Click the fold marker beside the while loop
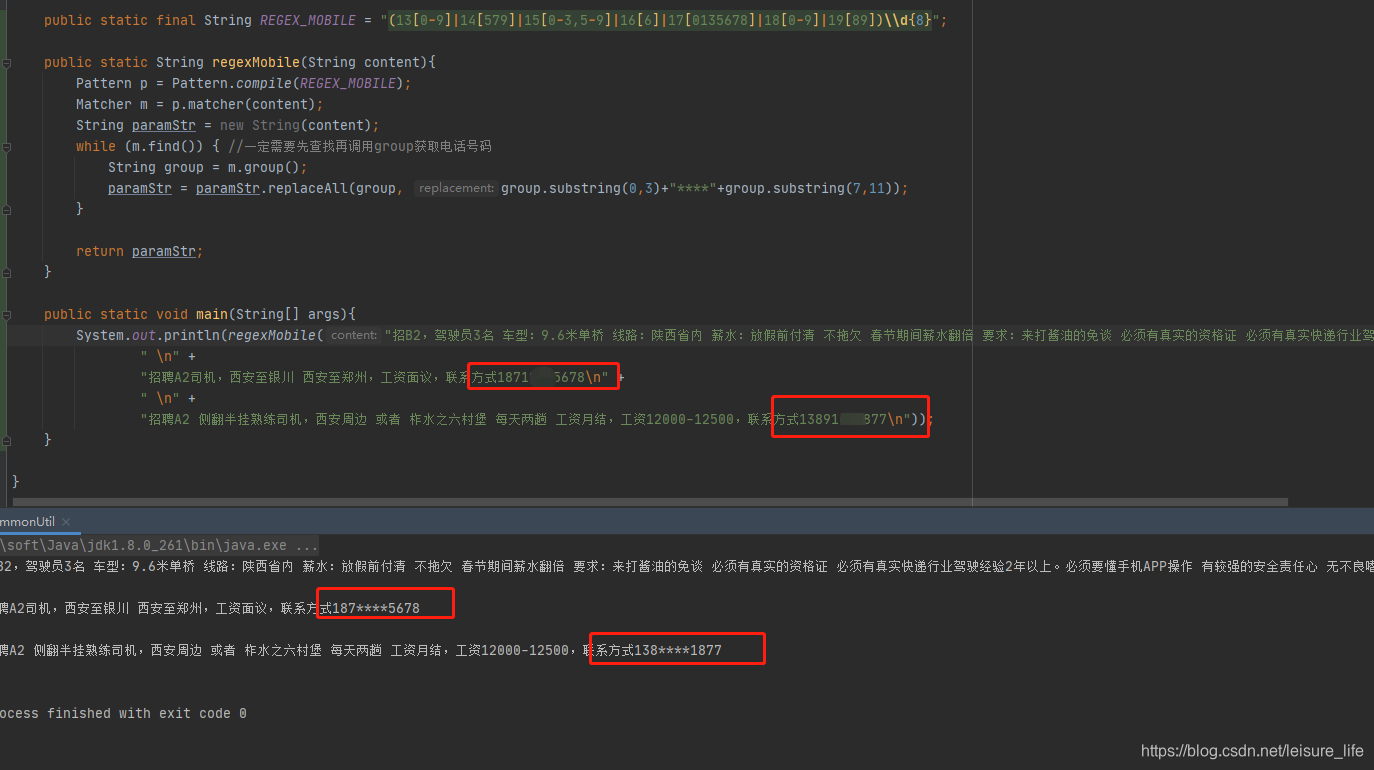1374x770 pixels. (x=7, y=145)
